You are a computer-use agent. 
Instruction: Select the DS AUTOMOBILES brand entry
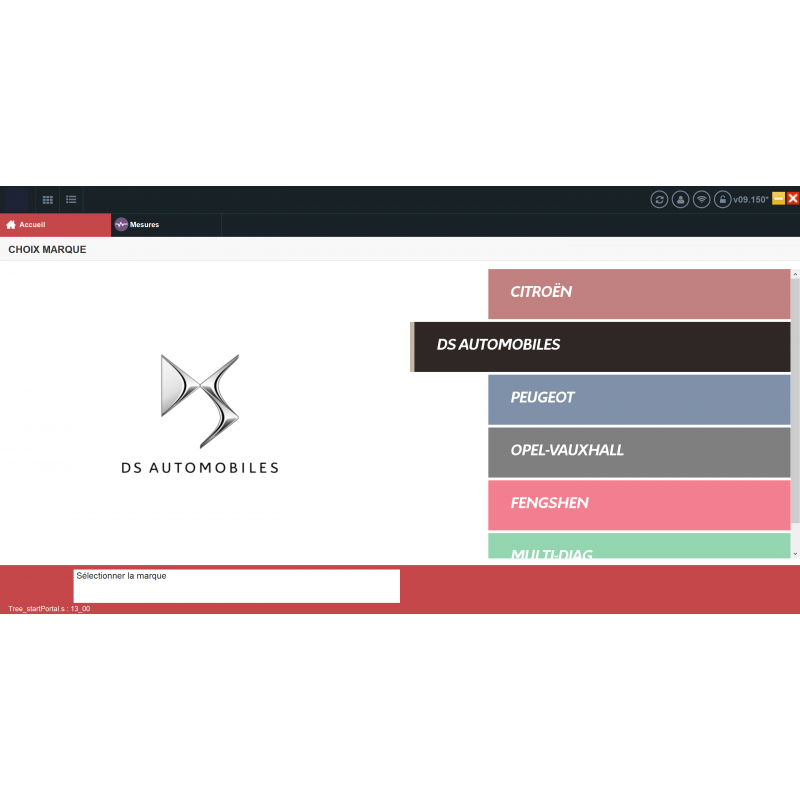pyautogui.click(x=600, y=345)
